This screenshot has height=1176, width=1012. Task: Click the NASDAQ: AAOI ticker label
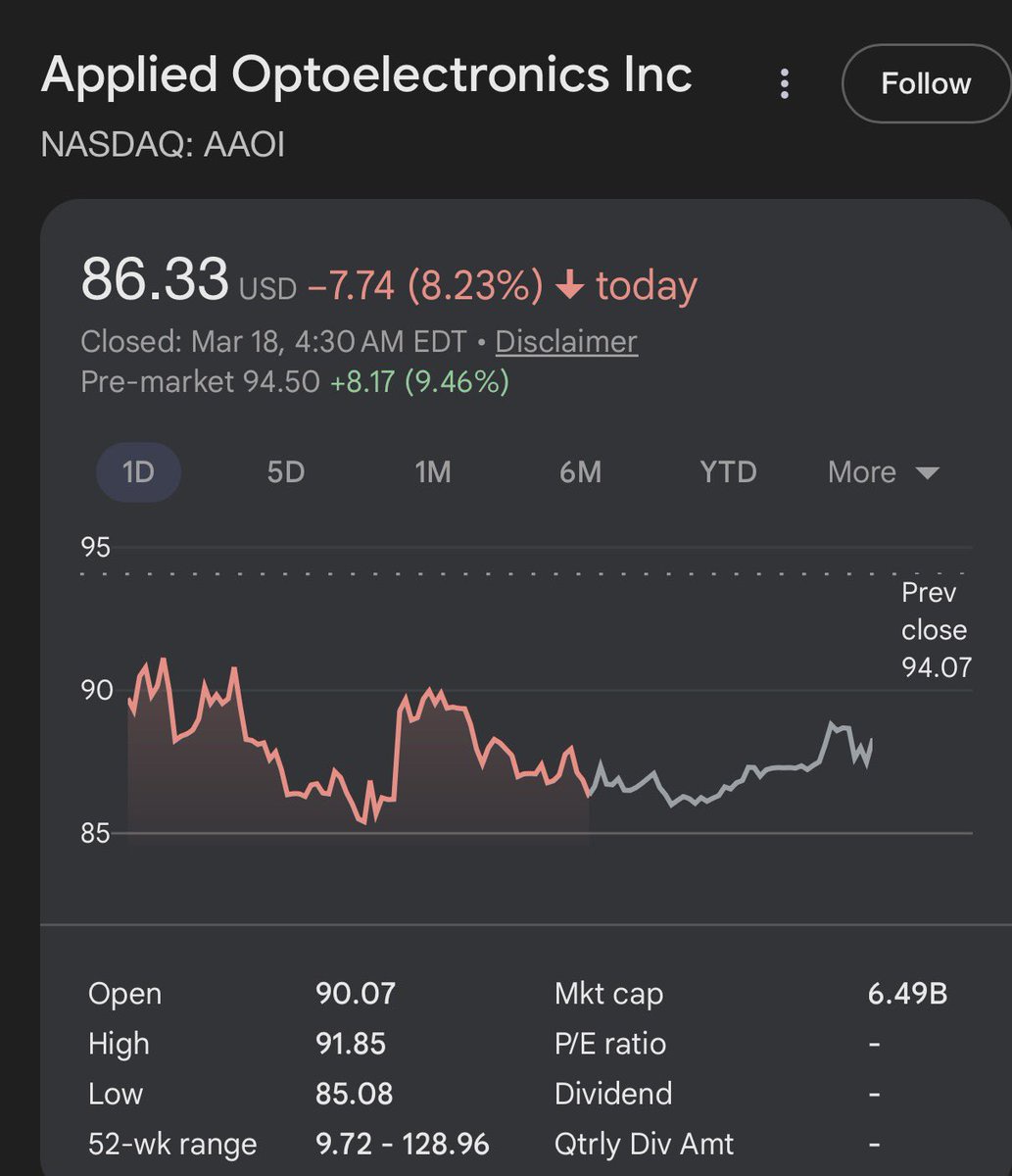[x=163, y=145]
